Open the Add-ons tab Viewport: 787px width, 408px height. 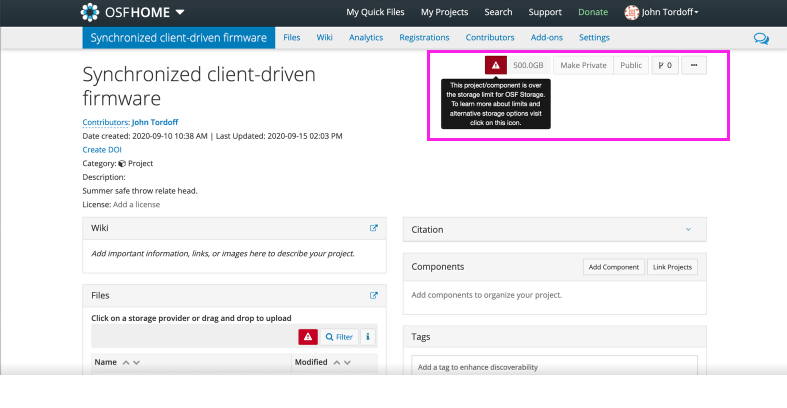click(547, 38)
